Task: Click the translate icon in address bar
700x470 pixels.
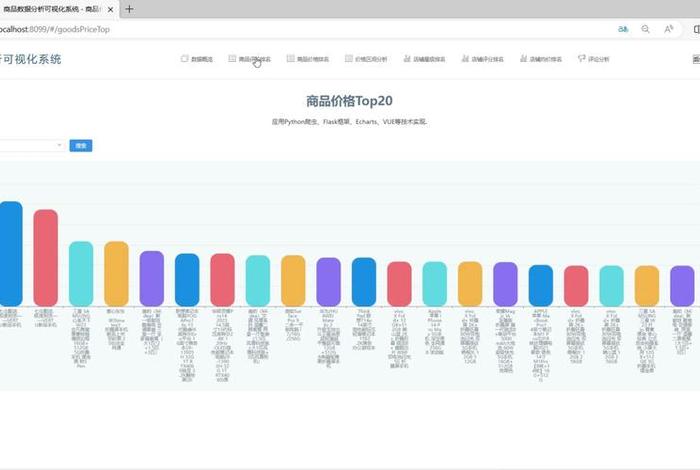Action: point(623,29)
